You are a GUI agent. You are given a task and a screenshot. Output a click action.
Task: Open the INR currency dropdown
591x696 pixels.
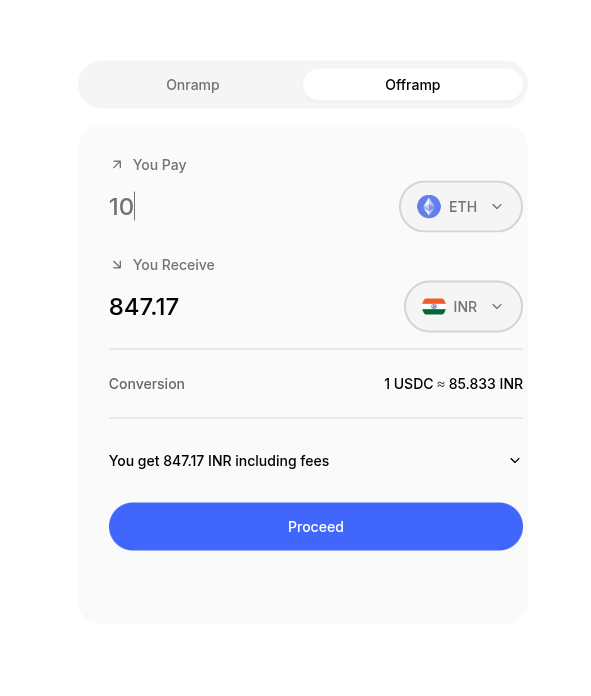(x=463, y=306)
